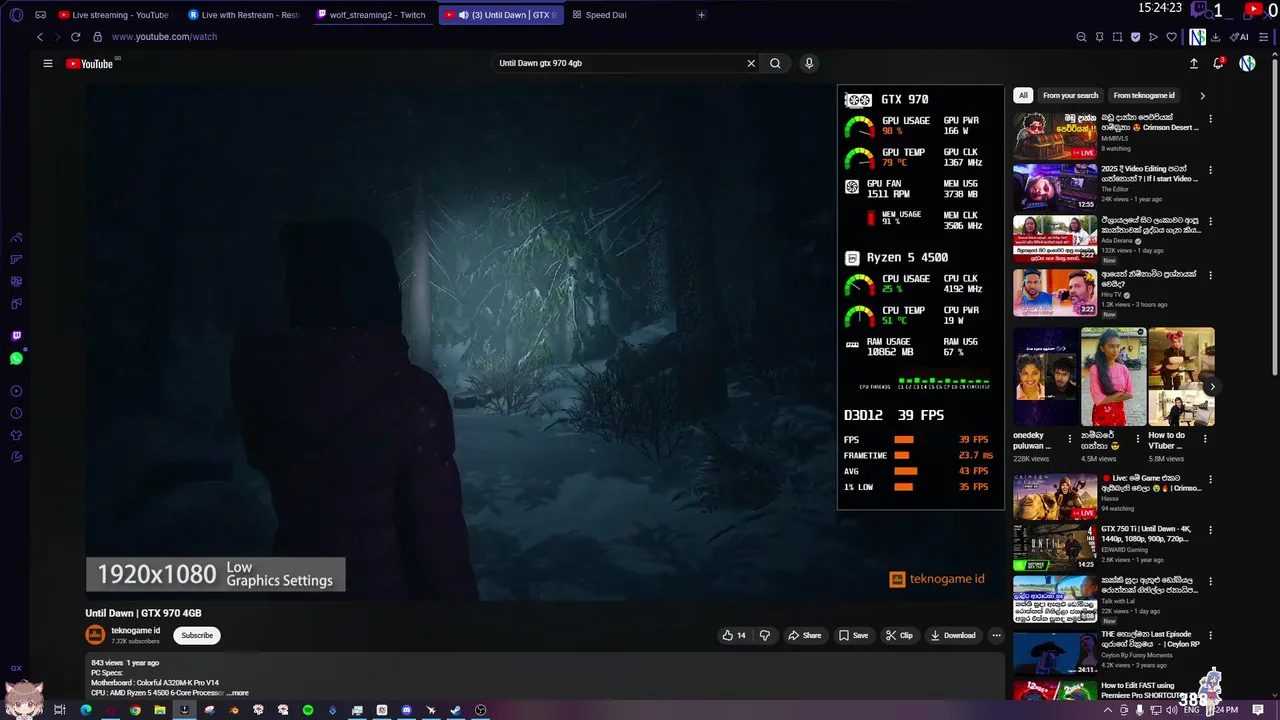Show more filter chips with right chevron
The image size is (1280, 720).
pos(1202,96)
